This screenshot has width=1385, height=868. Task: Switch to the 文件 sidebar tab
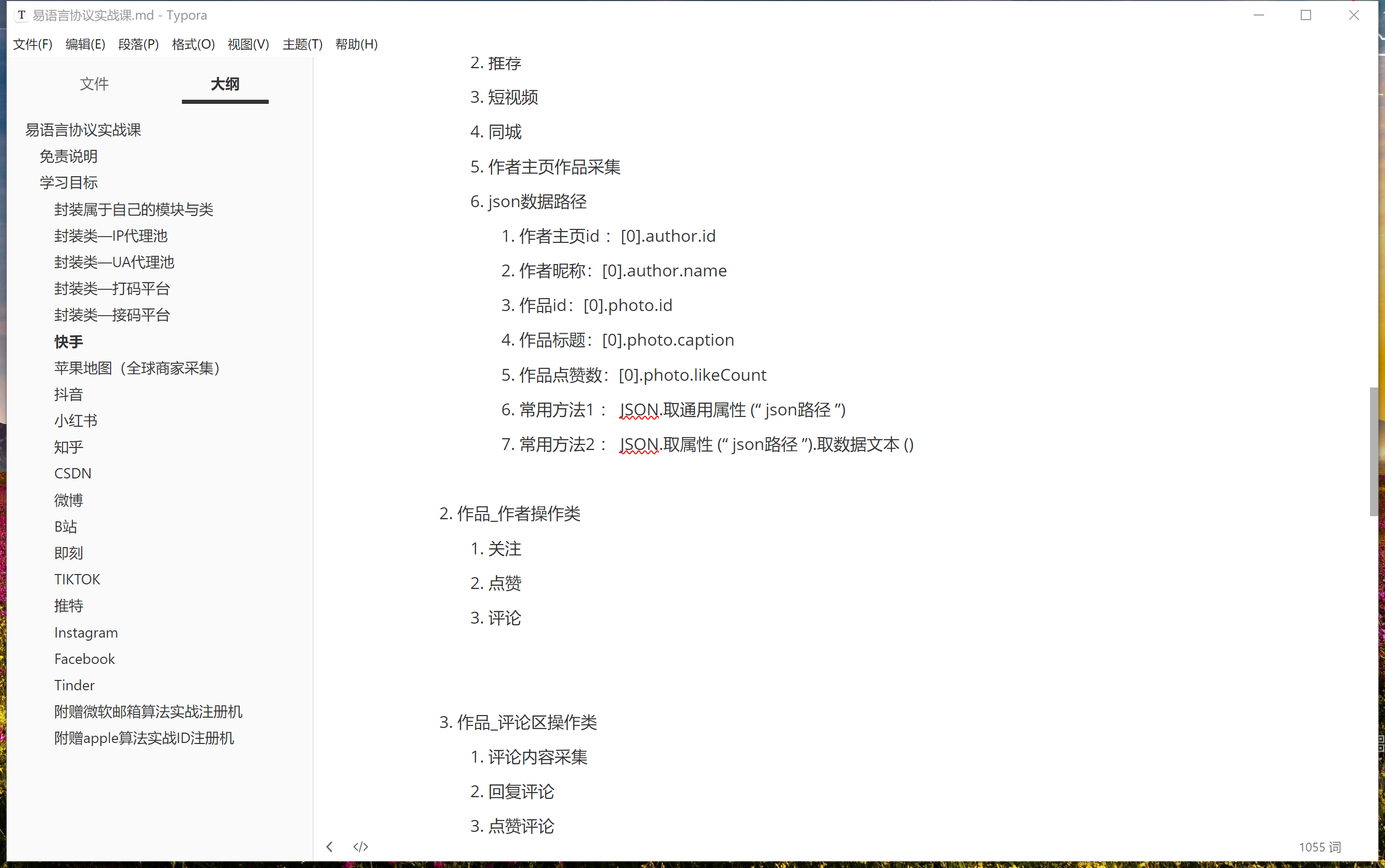(x=94, y=84)
